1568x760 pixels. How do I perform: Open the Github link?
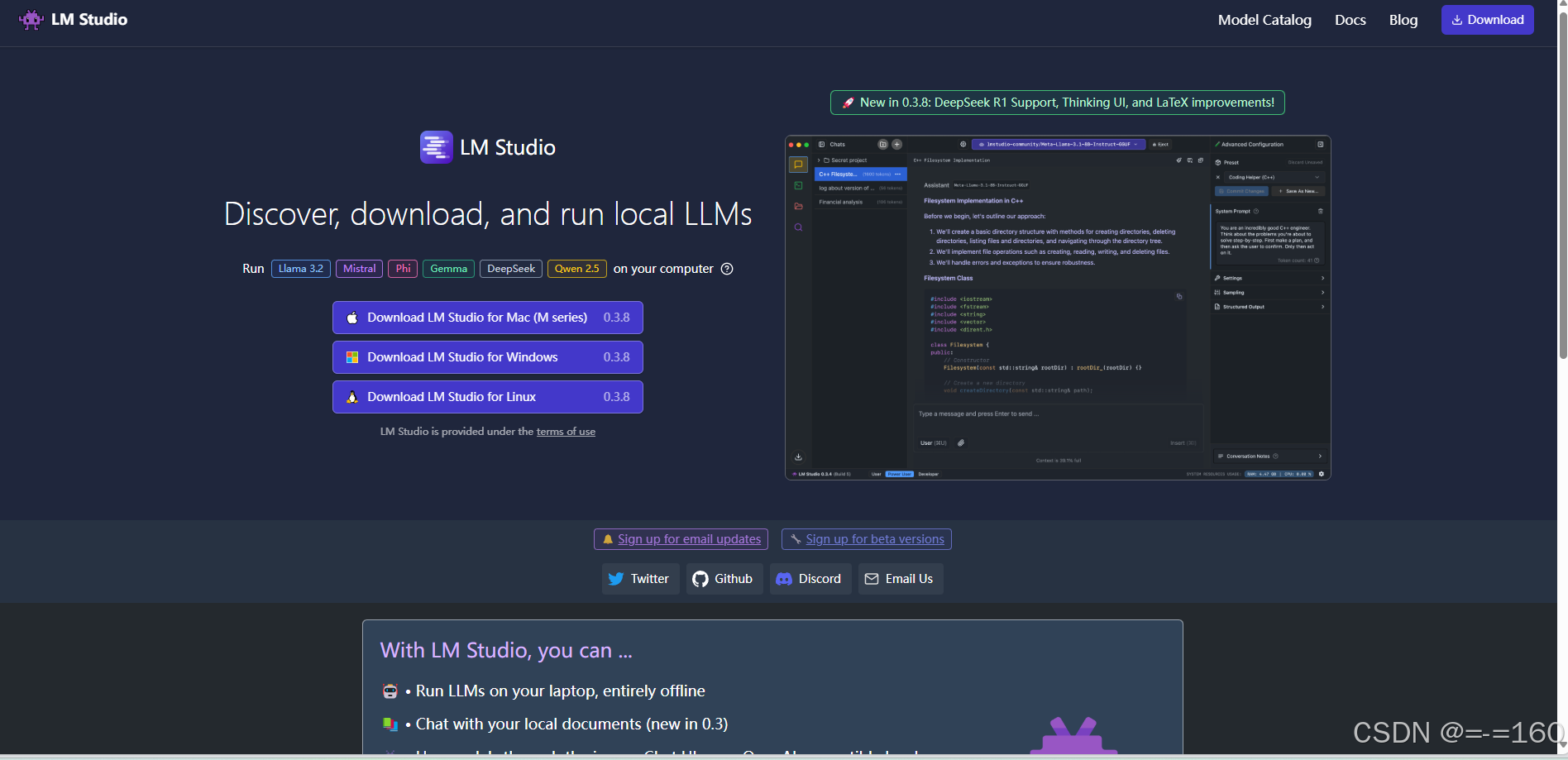[x=724, y=579]
